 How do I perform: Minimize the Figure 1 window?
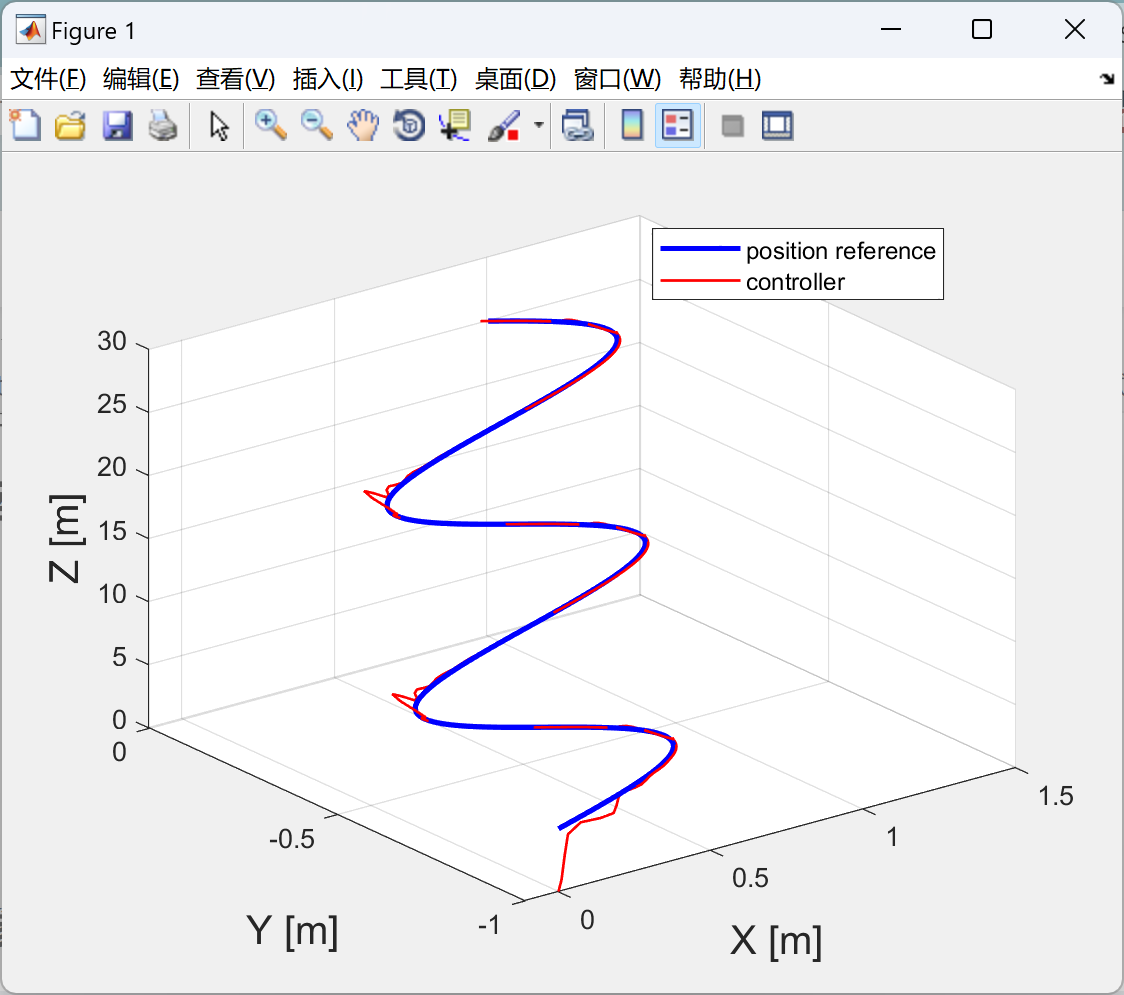pyautogui.click(x=890, y=29)
